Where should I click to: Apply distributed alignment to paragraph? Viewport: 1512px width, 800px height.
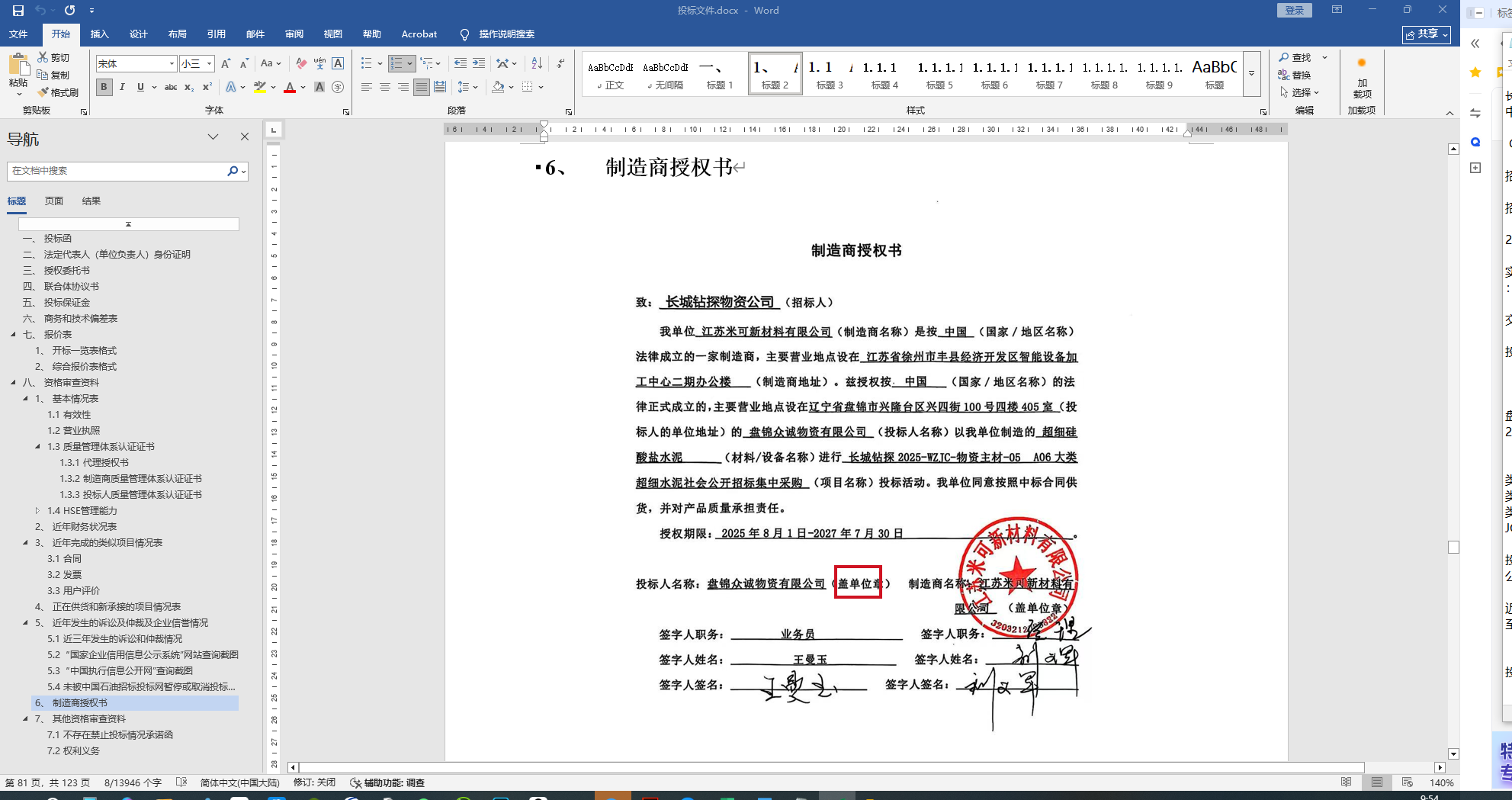440,87
